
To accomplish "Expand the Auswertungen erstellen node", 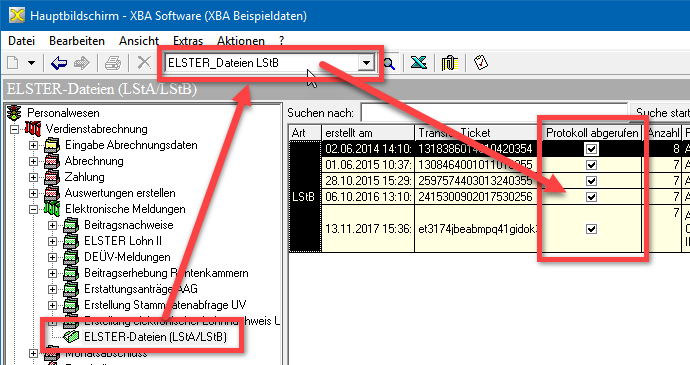I will 33,193.
